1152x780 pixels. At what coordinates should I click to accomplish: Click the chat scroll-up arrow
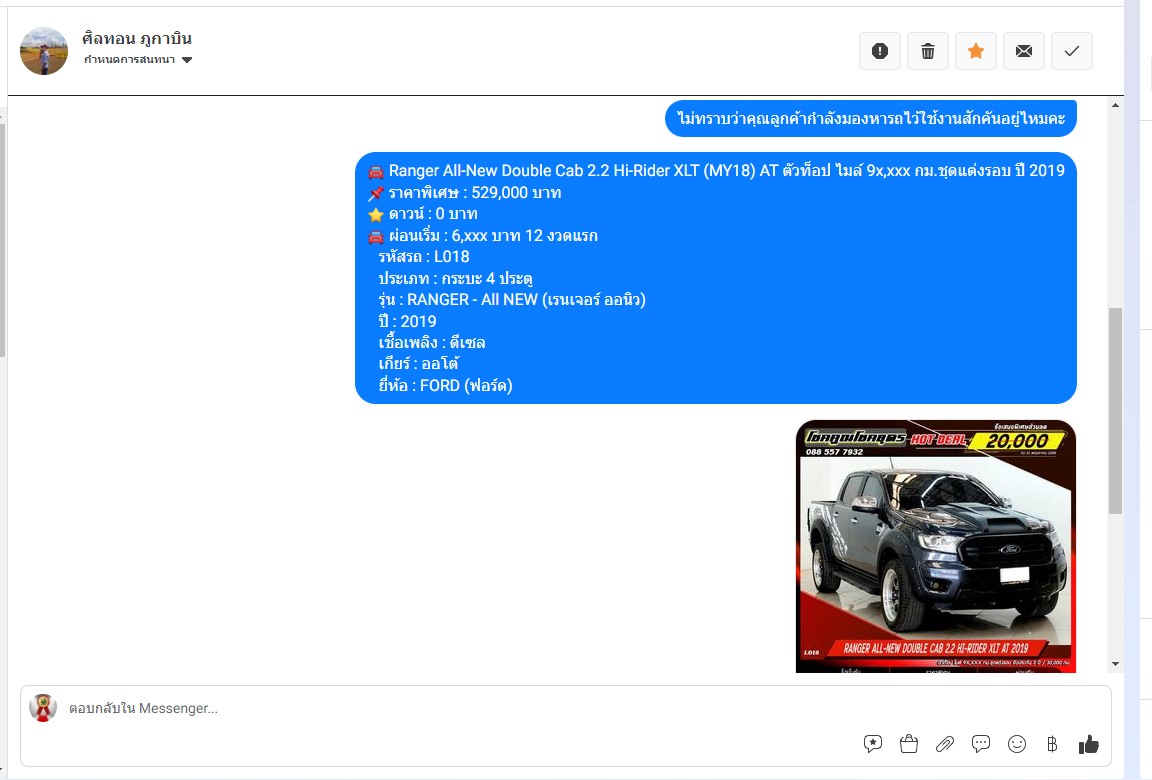point(1115,105)
